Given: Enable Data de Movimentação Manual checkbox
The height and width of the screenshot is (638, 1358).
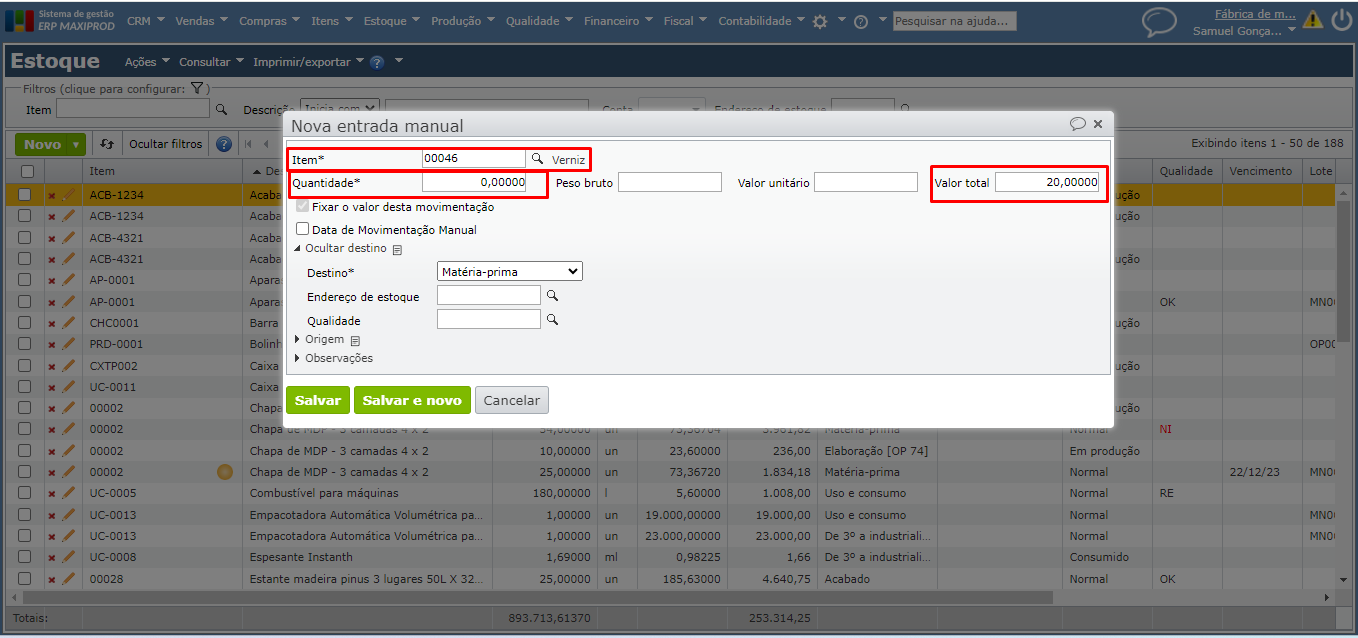Looking at the screenshot, I should coord(302,229).
